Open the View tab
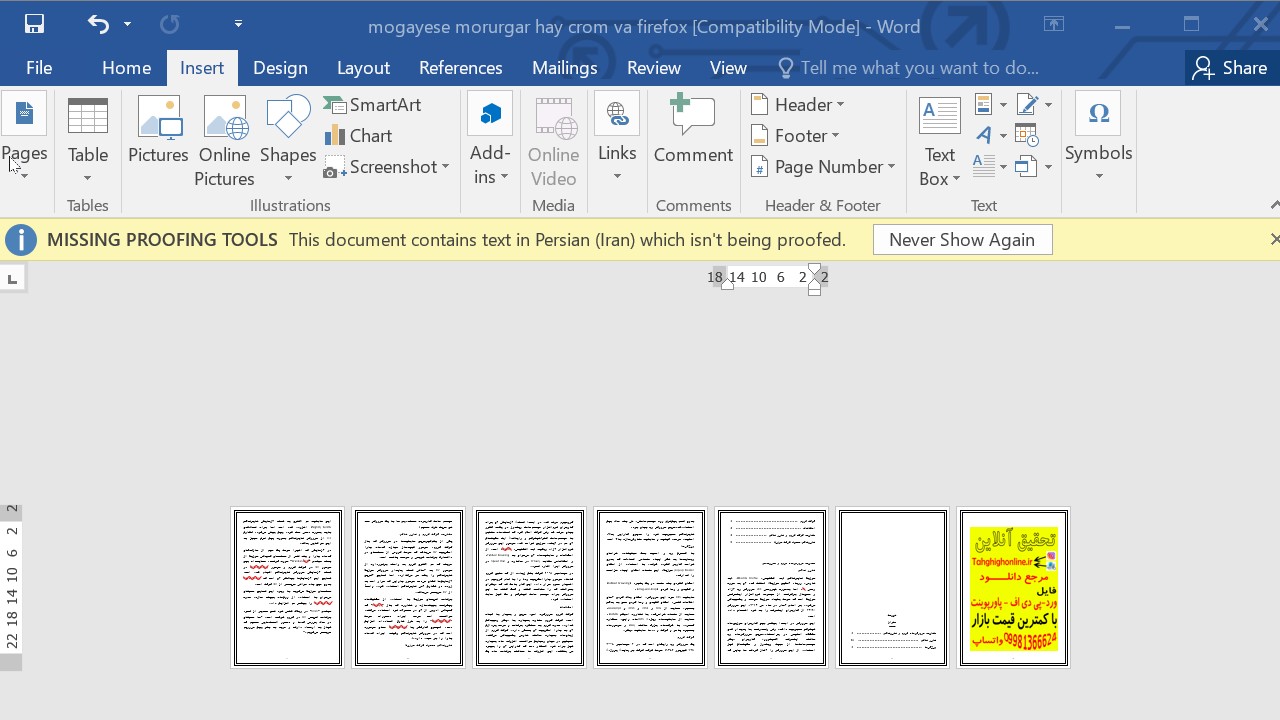1280x720 pixels. point(728,68)
